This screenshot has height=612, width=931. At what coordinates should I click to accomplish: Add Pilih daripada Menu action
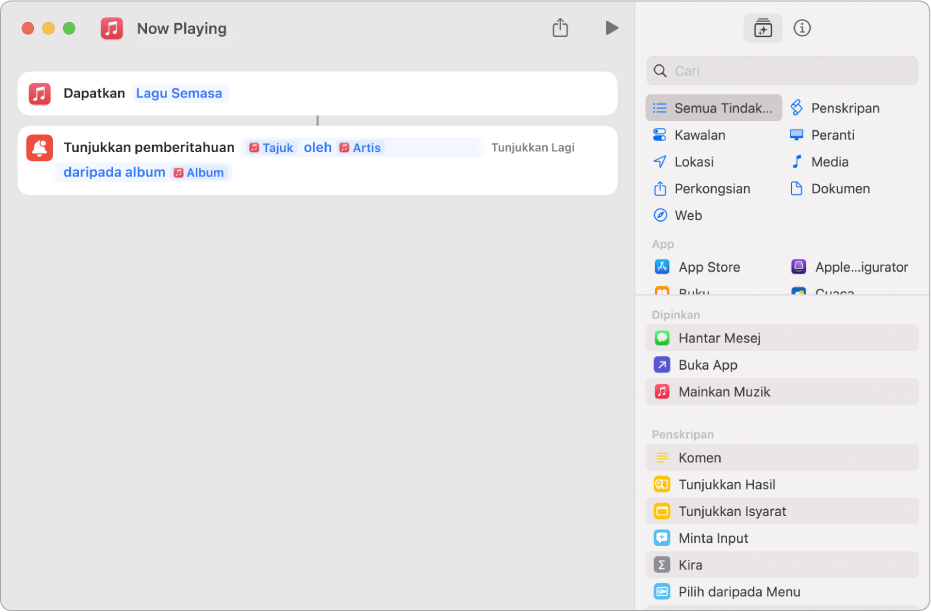pyautogui.click(x=782, y=592)
